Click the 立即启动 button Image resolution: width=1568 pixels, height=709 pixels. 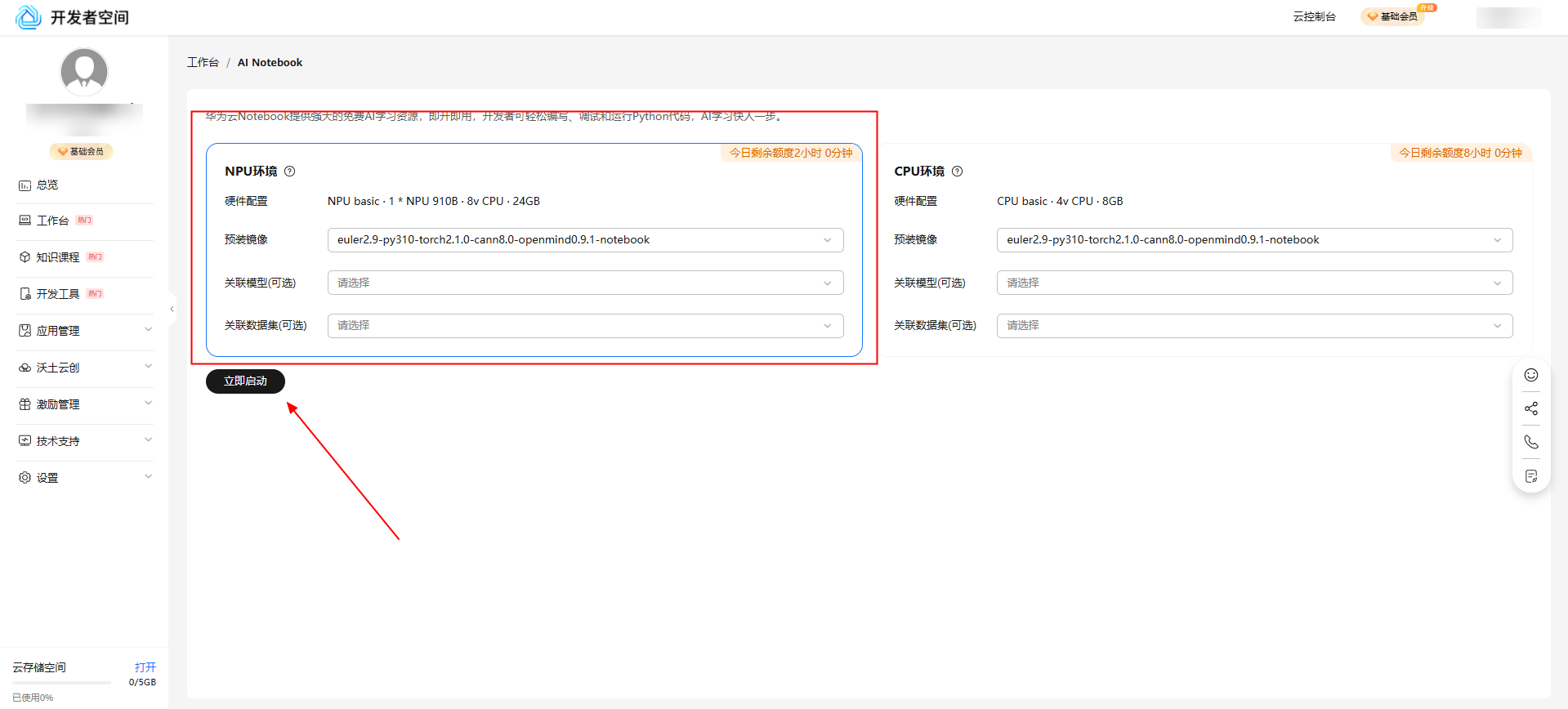point(245,381)
